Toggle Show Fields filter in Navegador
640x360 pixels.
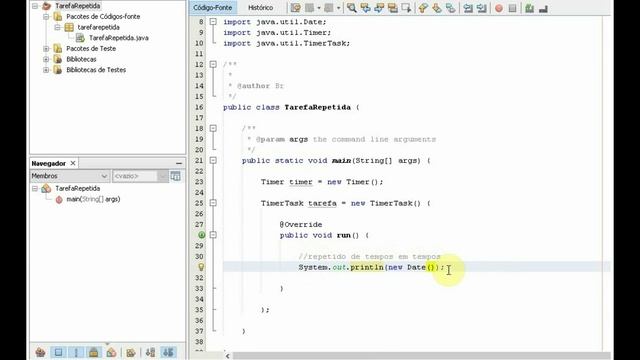point(58,352)
